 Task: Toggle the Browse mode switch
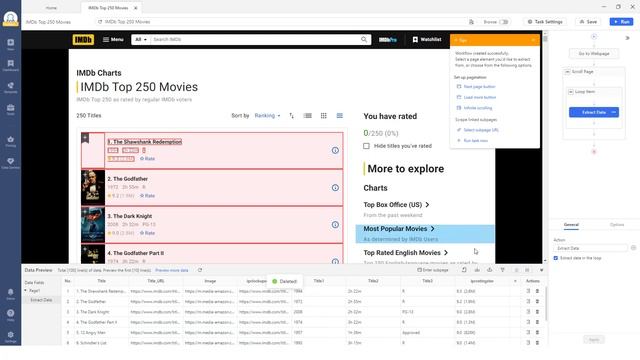[x=504, y=22]
